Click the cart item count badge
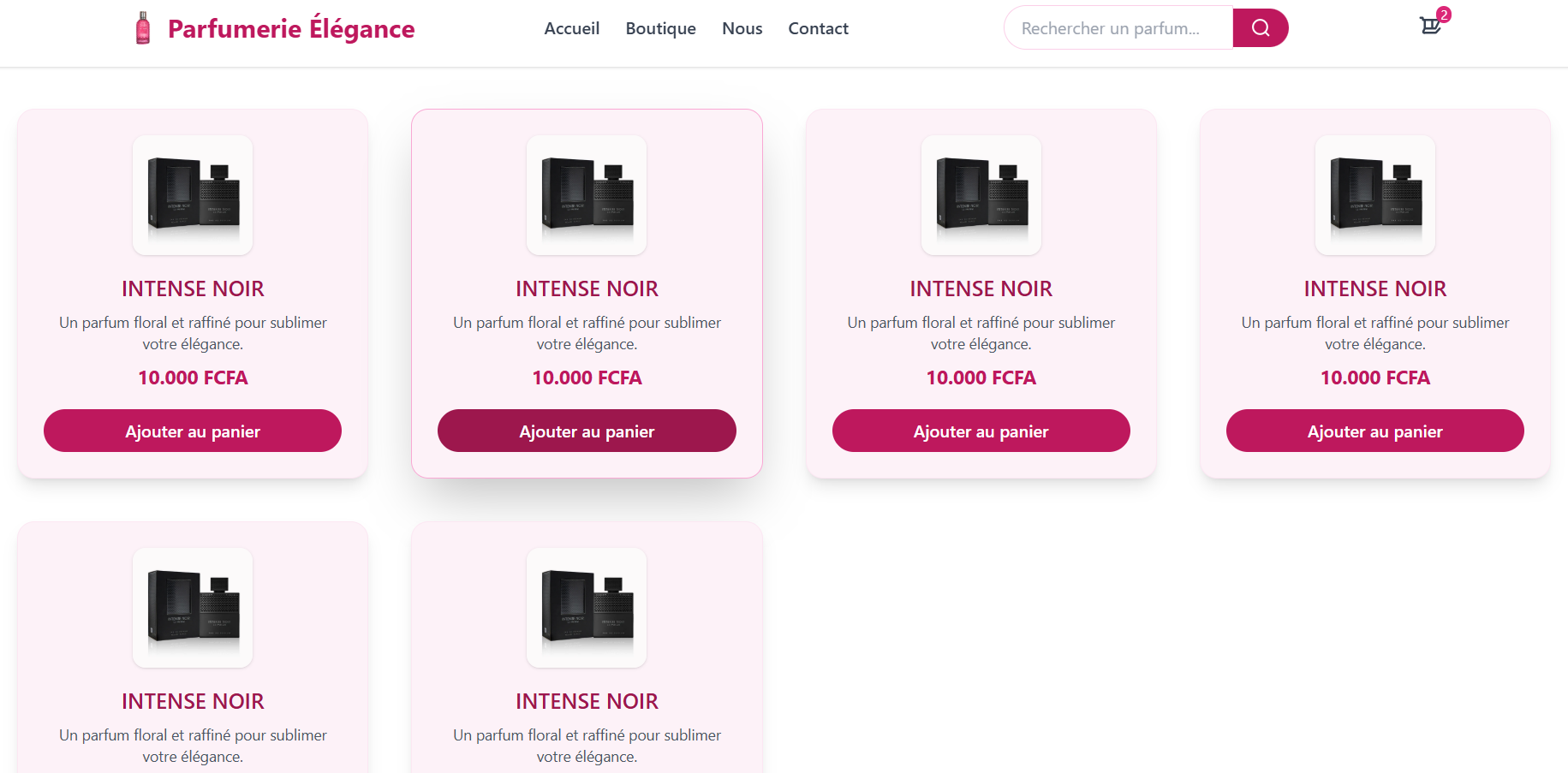1568x773 pixels. coord(1444,15)
